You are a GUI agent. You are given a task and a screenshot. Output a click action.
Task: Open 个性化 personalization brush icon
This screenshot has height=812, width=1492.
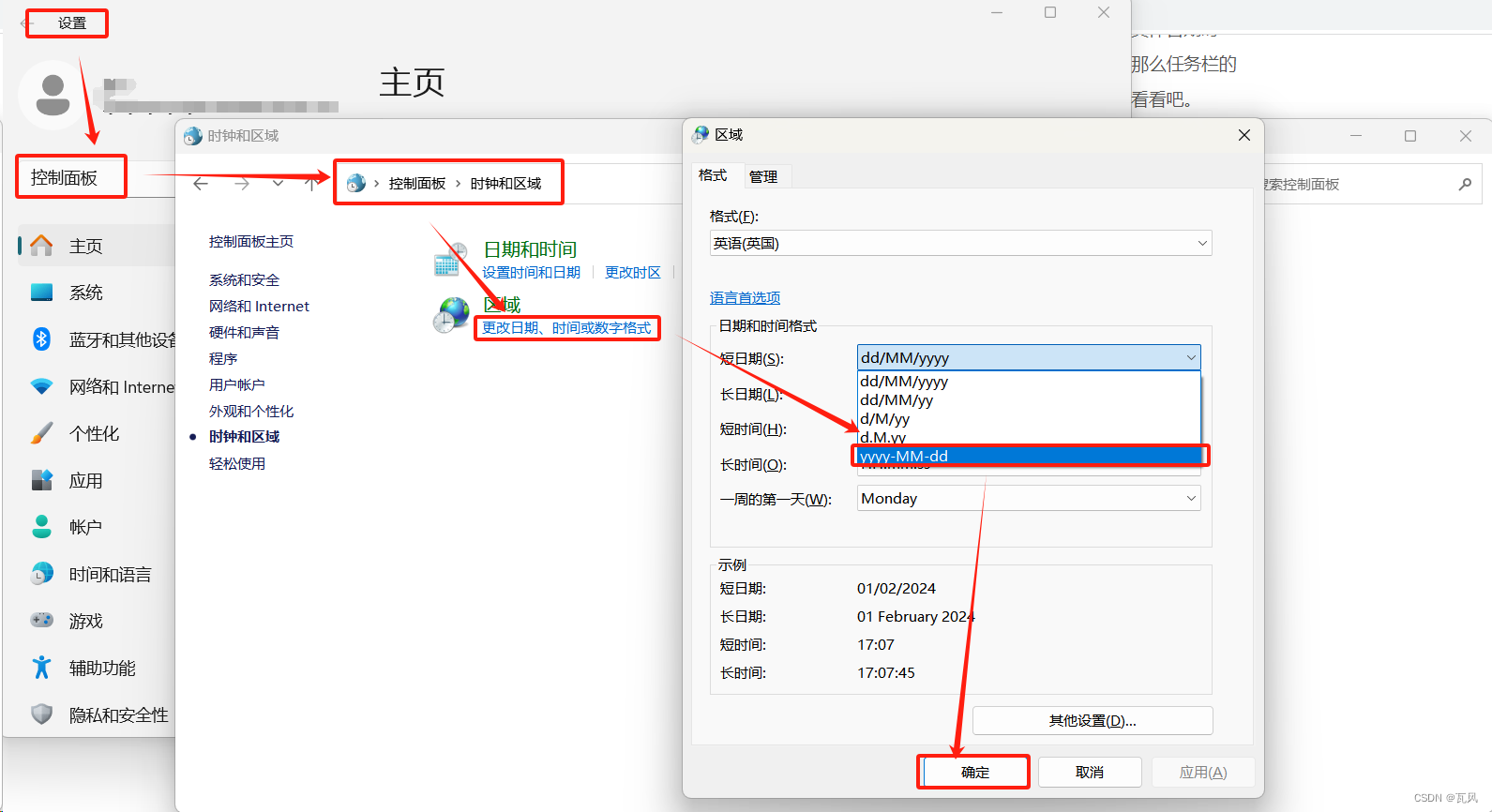click(42, 433)
